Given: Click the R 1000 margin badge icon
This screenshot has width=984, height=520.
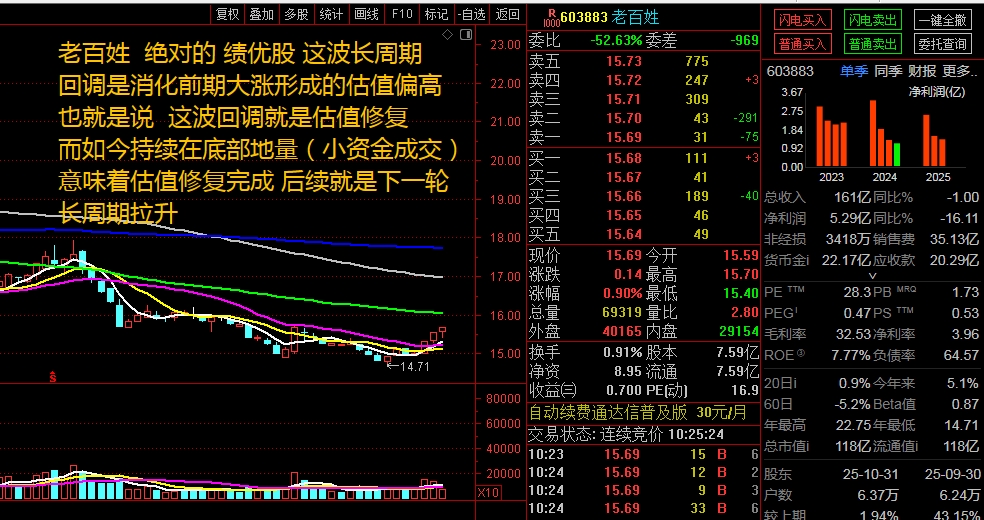Looking at the screenshot, I should click(x=552, y=16).
